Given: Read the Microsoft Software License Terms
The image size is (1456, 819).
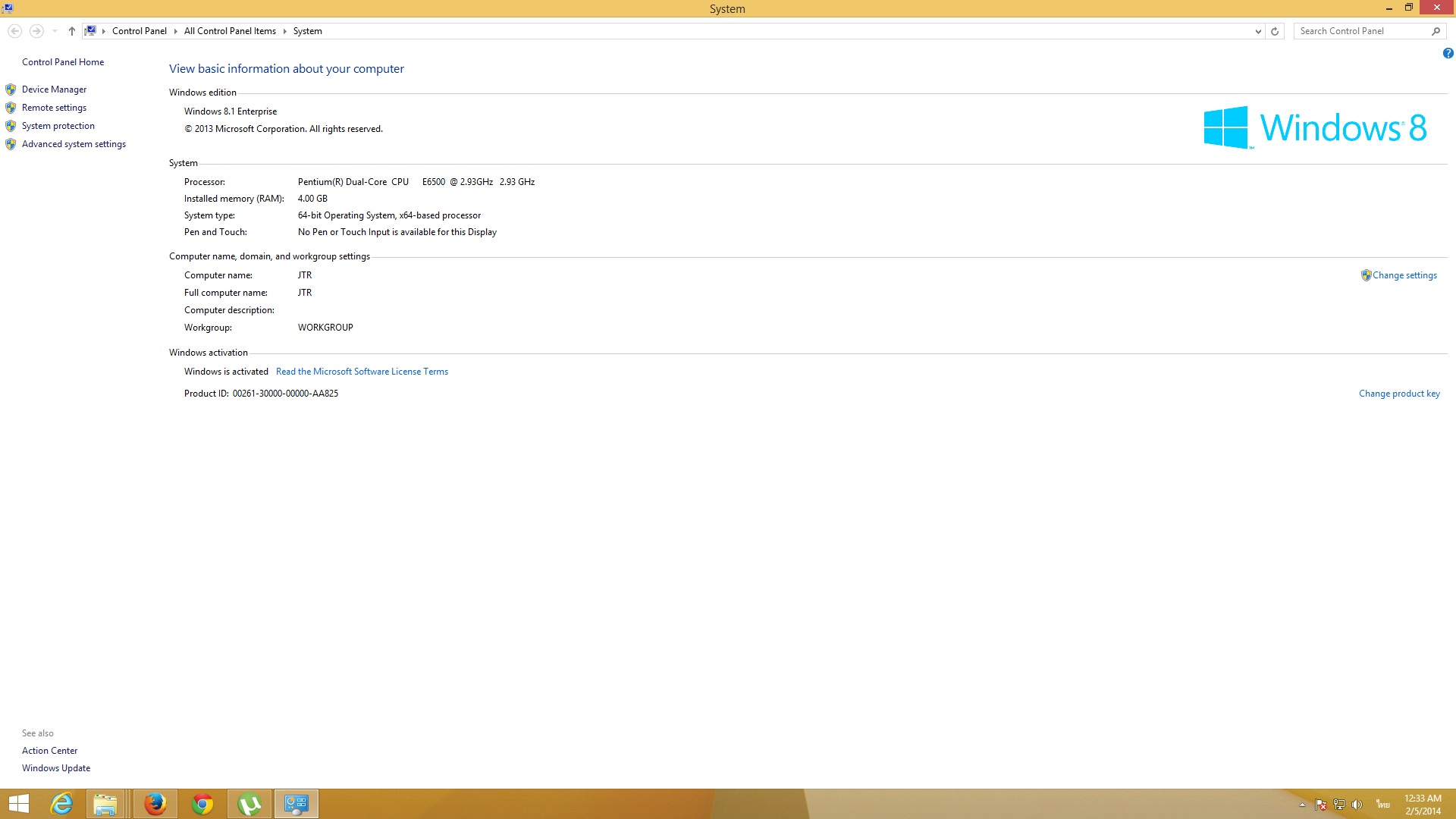Looking at the screenshot, I should [362, 372].
